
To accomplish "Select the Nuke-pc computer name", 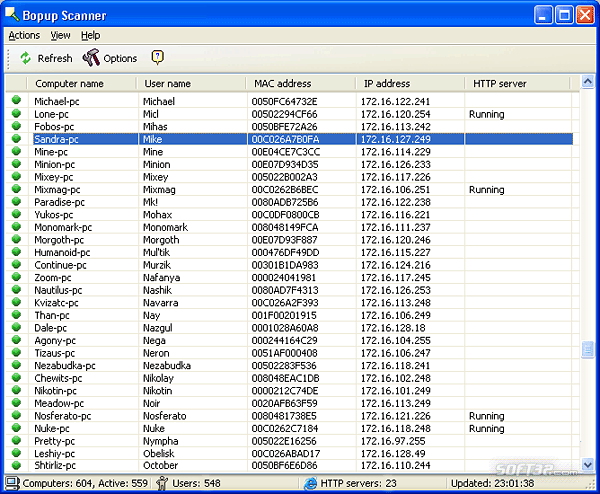I will [52, 428].
